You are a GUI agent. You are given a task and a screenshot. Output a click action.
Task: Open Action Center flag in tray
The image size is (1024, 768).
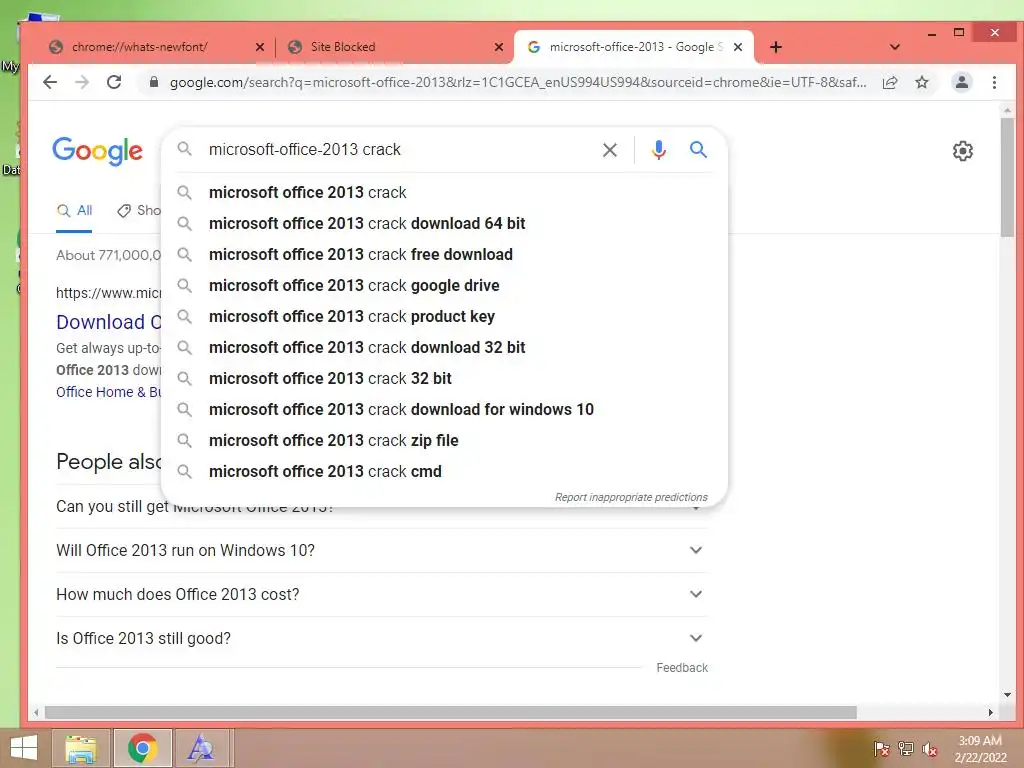click(x=881, y=748)
